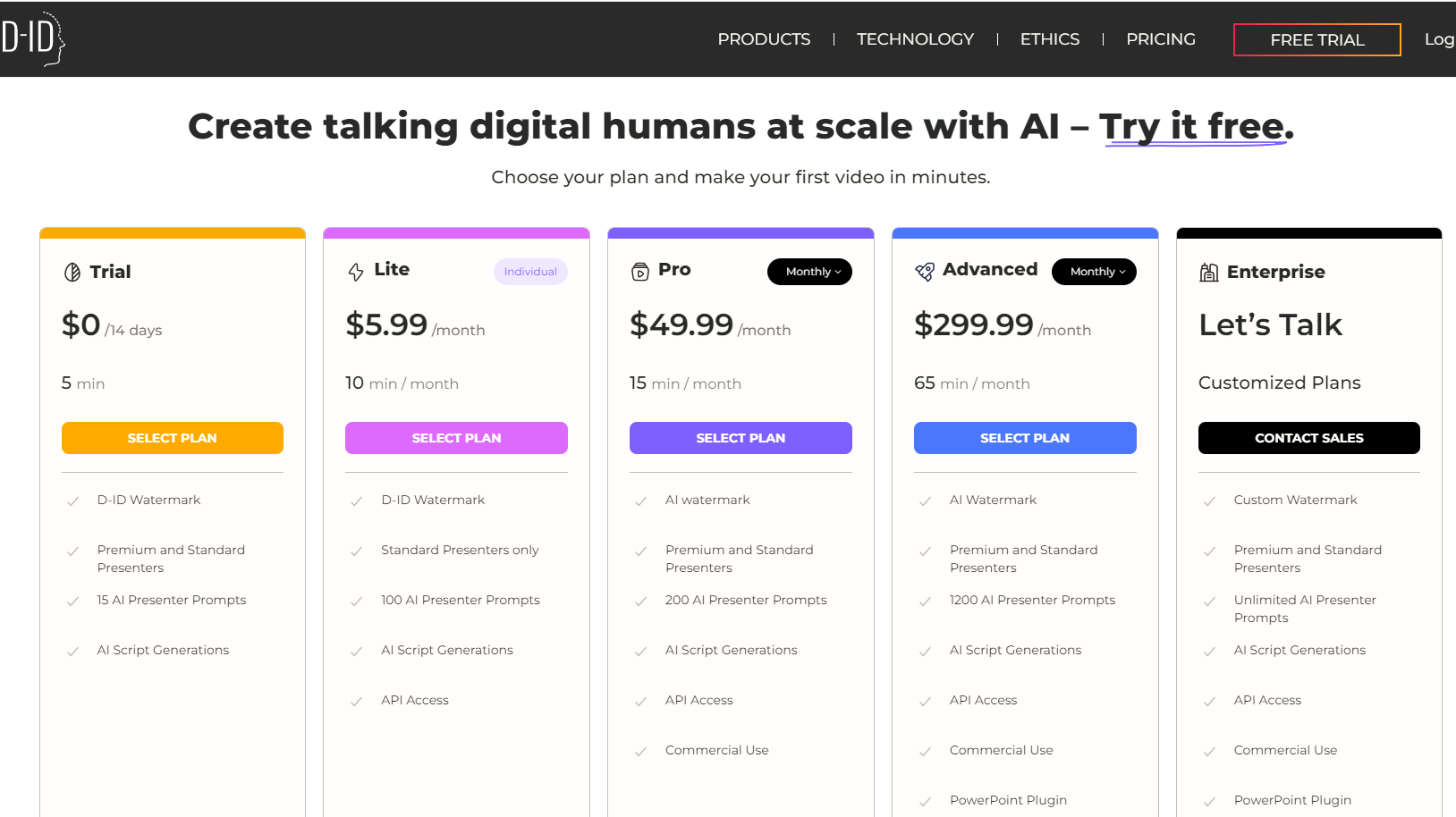Image resolution: width=1456 pixels, height=817 pixels.
Task: Go to the Ethics page
Action: (x=1050, y=39)
